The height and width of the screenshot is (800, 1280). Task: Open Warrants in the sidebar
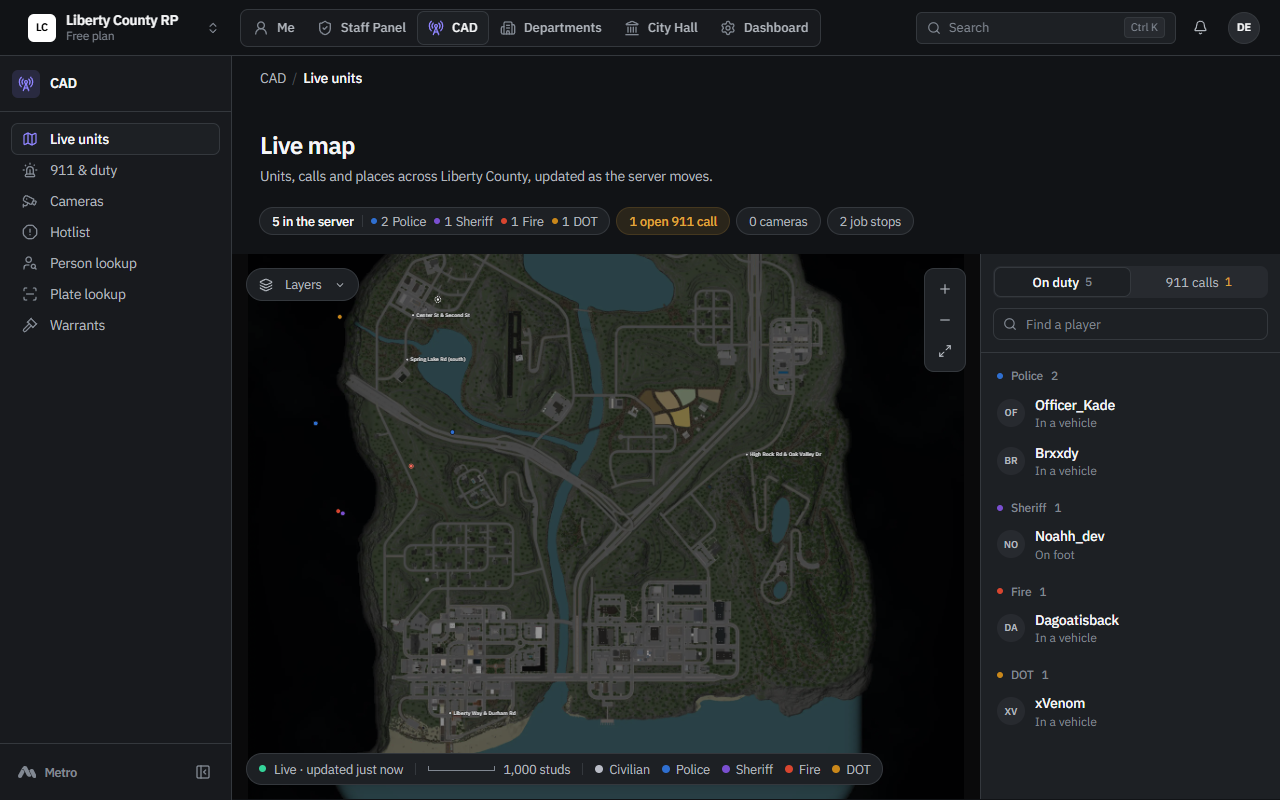pos(115,325)
